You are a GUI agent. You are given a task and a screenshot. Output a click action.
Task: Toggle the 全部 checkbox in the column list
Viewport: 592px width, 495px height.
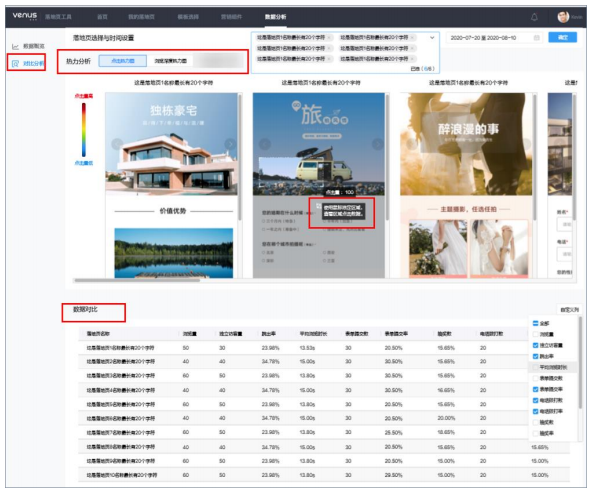[535, 324]
